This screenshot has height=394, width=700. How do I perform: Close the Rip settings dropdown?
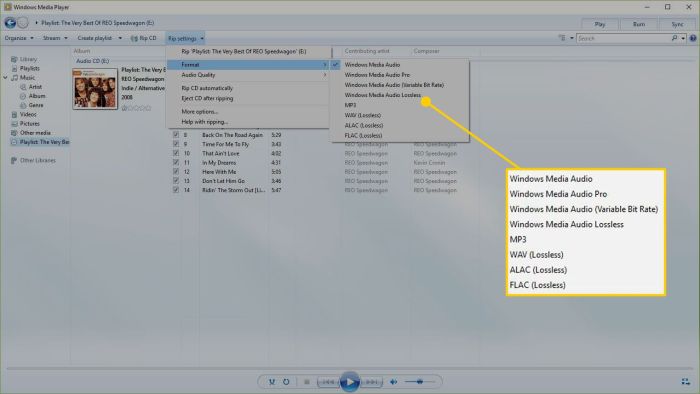pos(186,38)
